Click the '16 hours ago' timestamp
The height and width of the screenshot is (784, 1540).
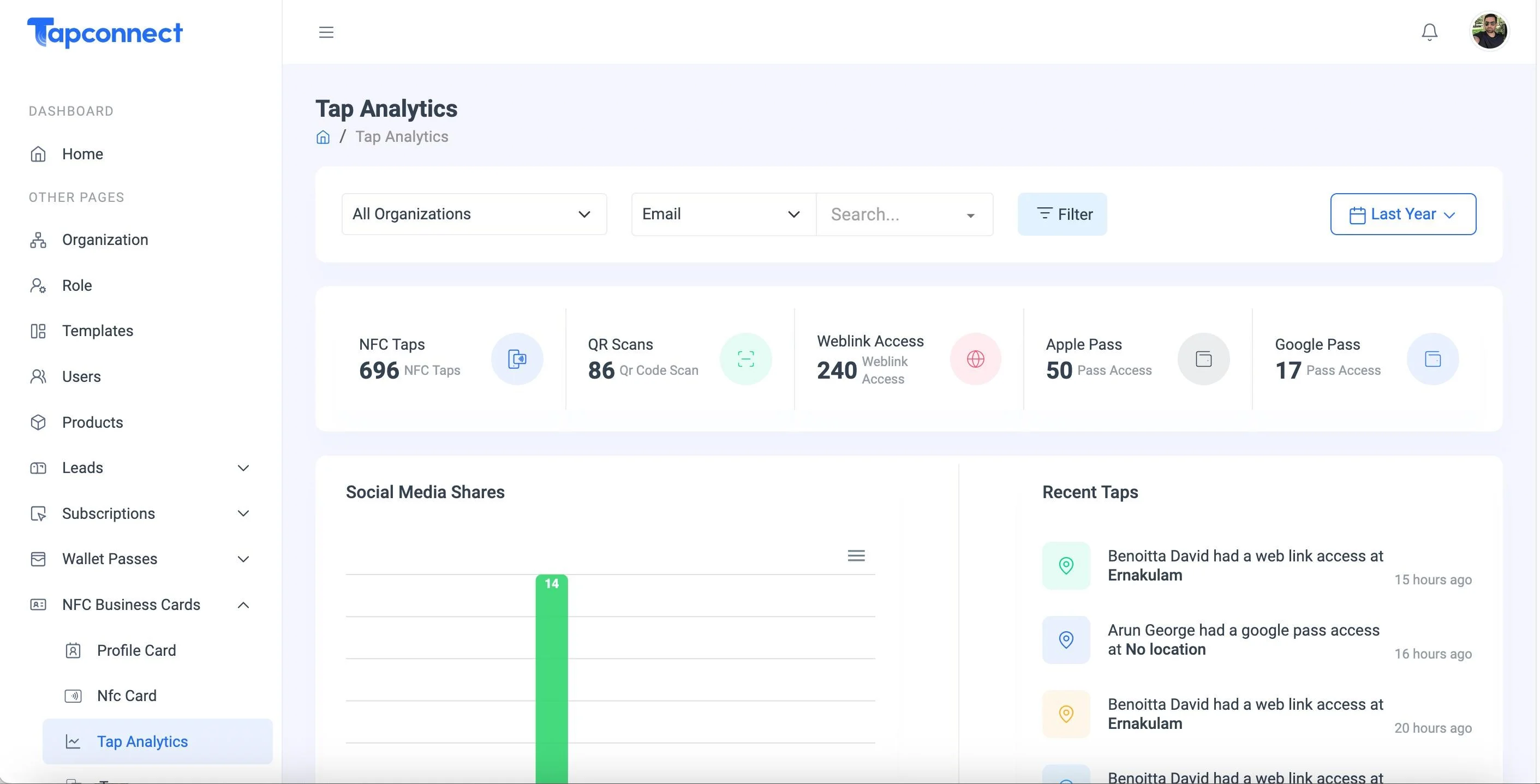point(1433,654)
